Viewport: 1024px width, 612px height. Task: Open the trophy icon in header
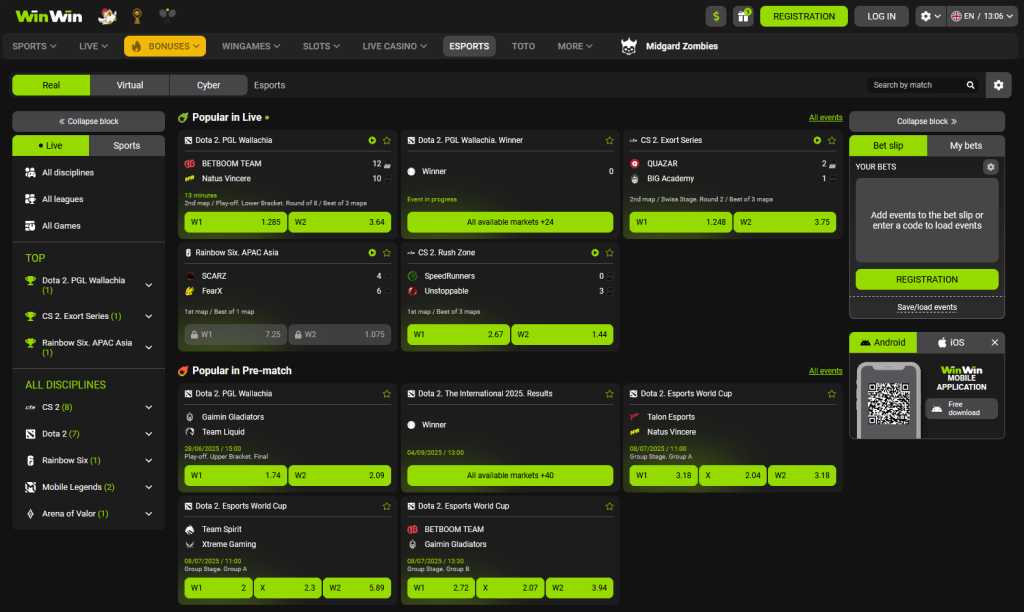pyautogui.click(x=137, y=16)
